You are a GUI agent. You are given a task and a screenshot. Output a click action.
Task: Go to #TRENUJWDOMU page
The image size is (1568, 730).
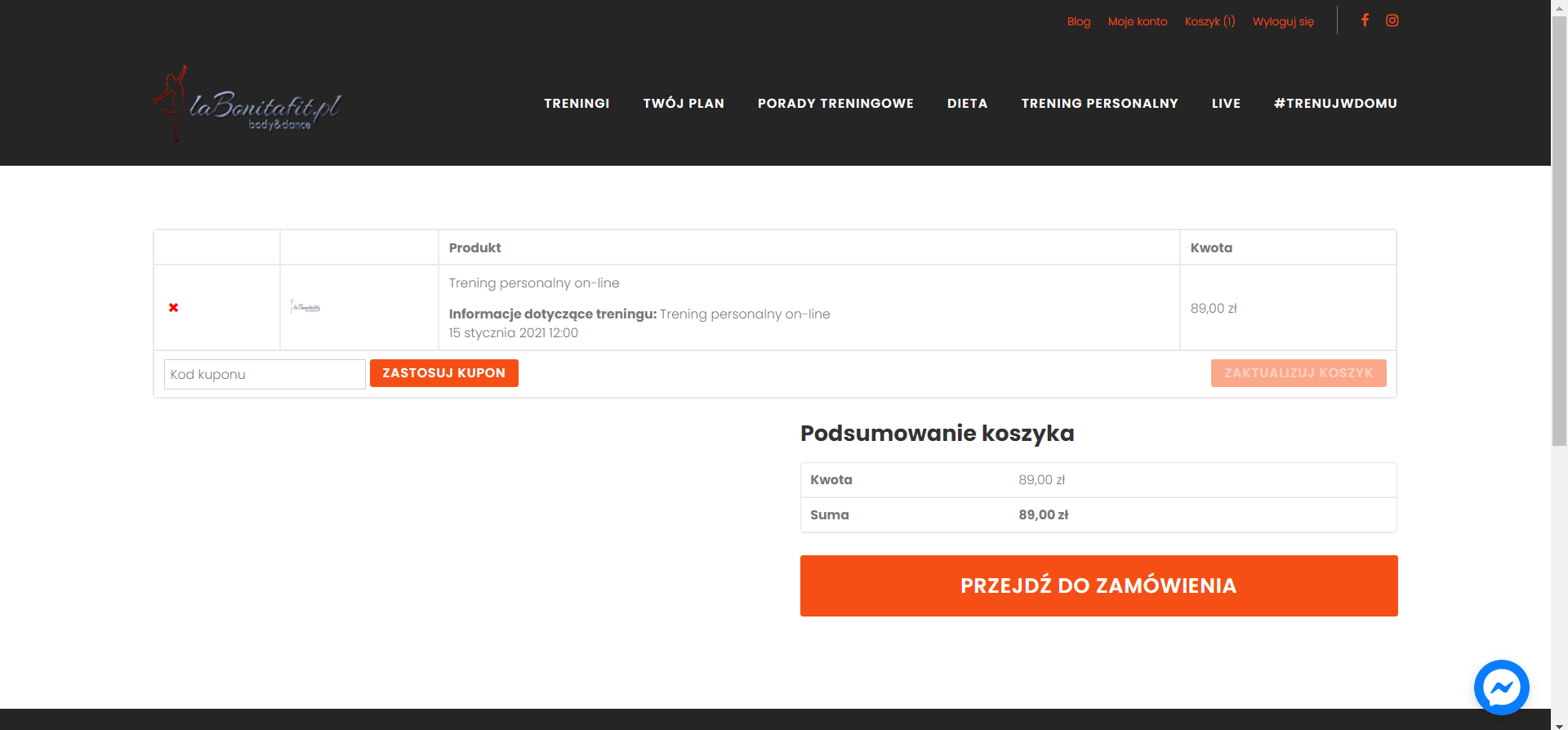(x=1335, y=104)
